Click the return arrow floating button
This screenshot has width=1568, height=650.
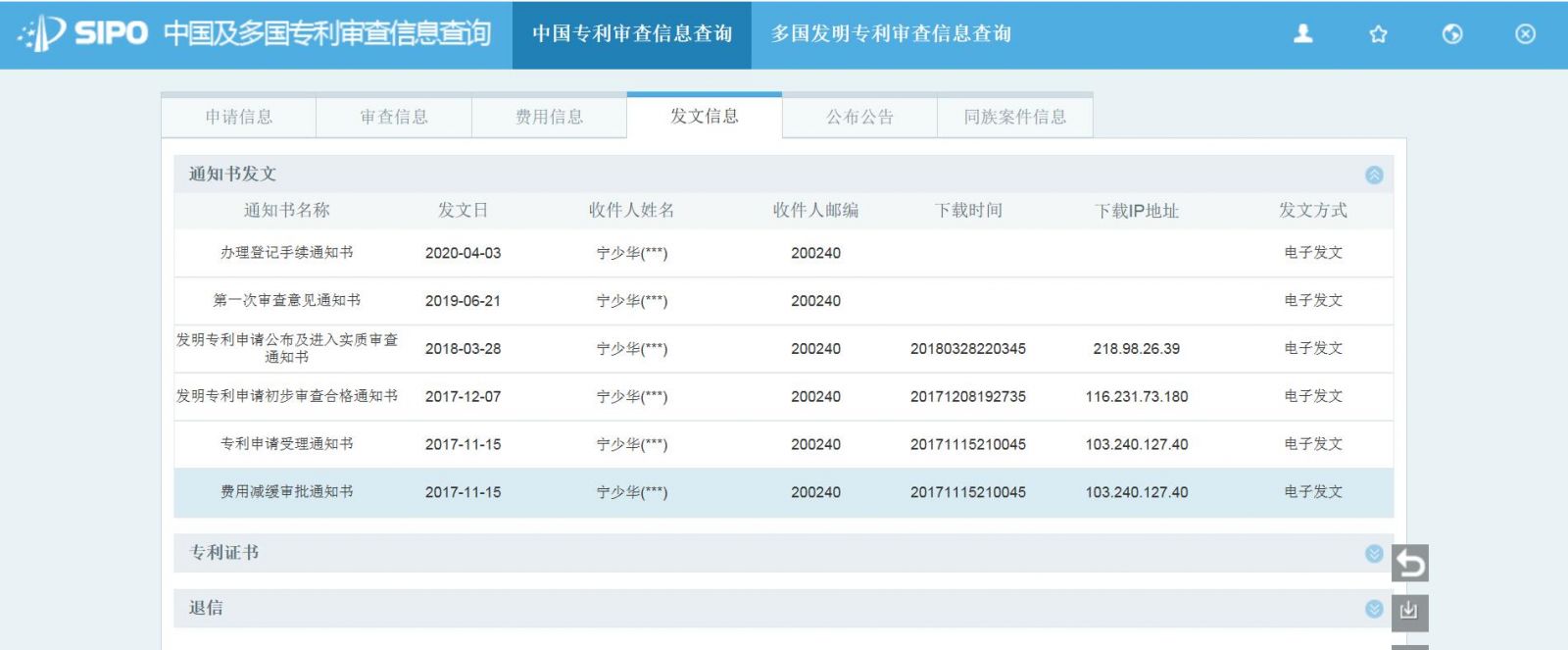1409,564
